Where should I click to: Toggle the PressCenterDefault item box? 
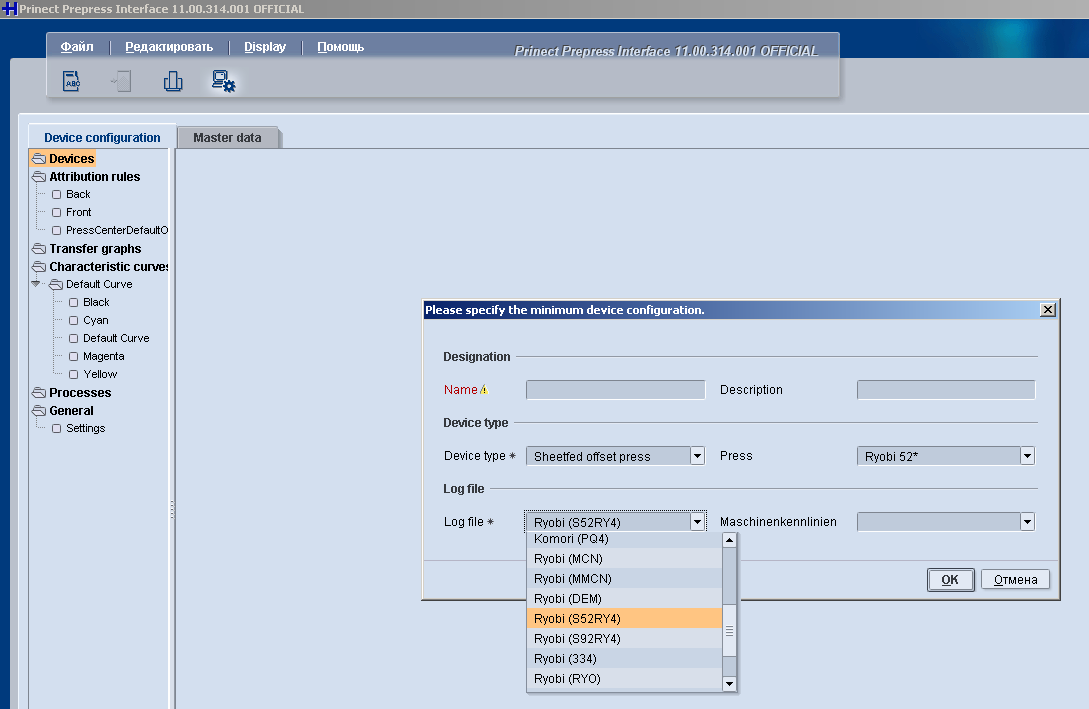tap(56, 231)
